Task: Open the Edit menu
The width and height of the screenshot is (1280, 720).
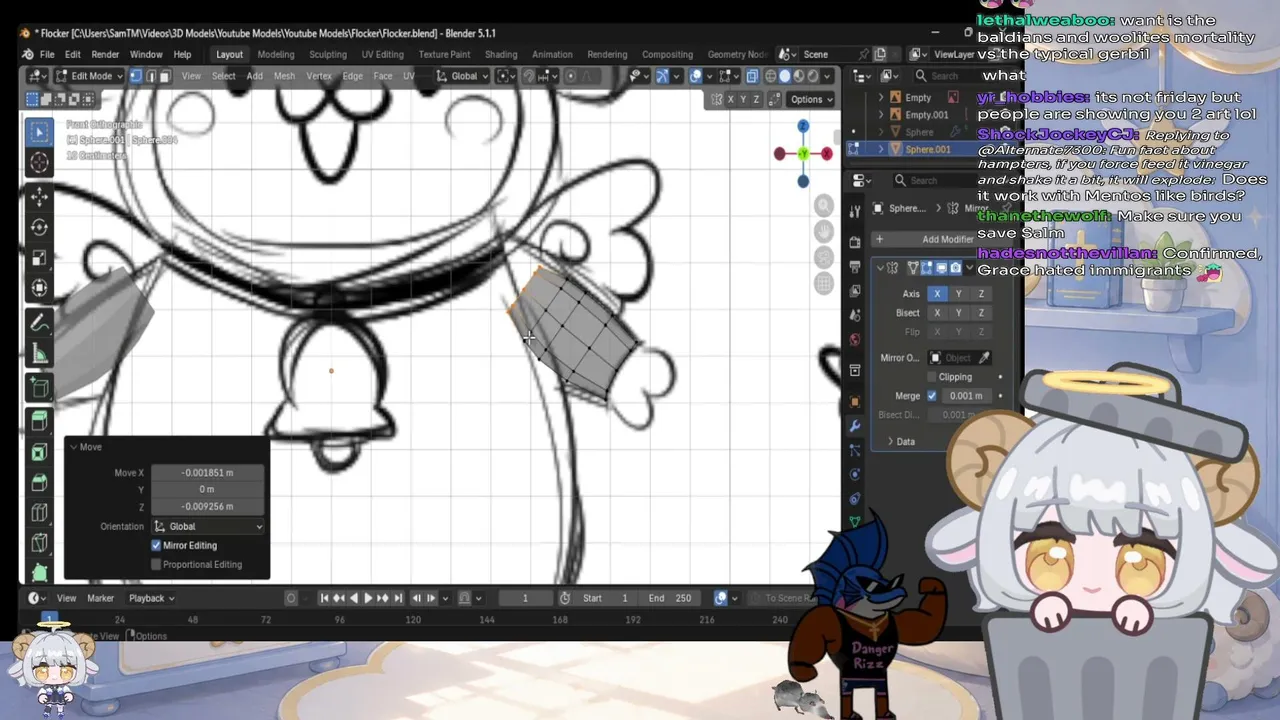Action: pyautogui.click(x=73, y=54)
